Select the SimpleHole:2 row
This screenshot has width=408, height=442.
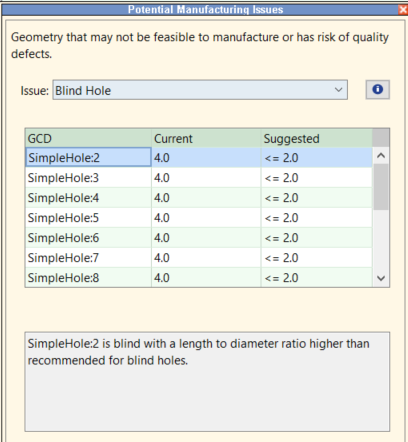click(x=199, y=157)
